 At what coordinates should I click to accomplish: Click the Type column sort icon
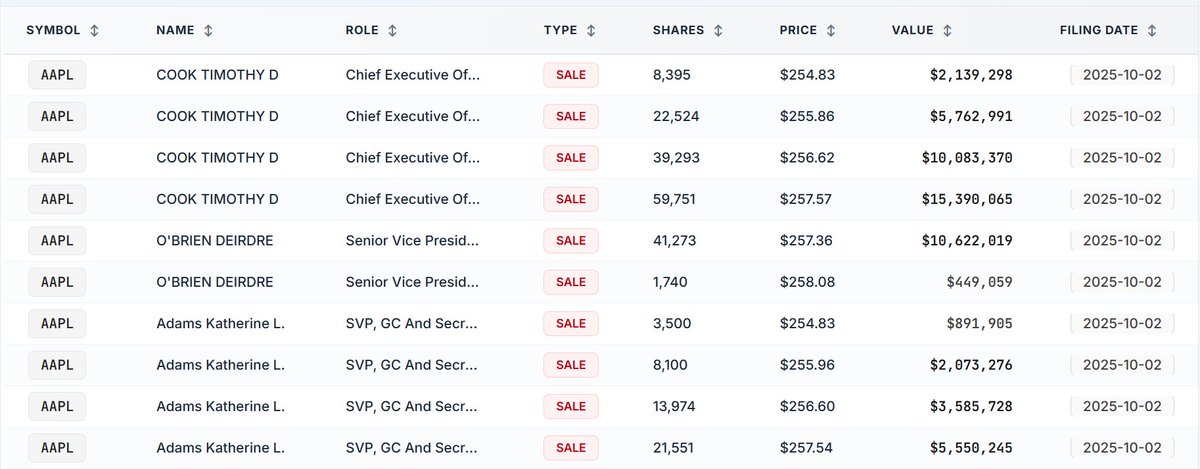591,30
